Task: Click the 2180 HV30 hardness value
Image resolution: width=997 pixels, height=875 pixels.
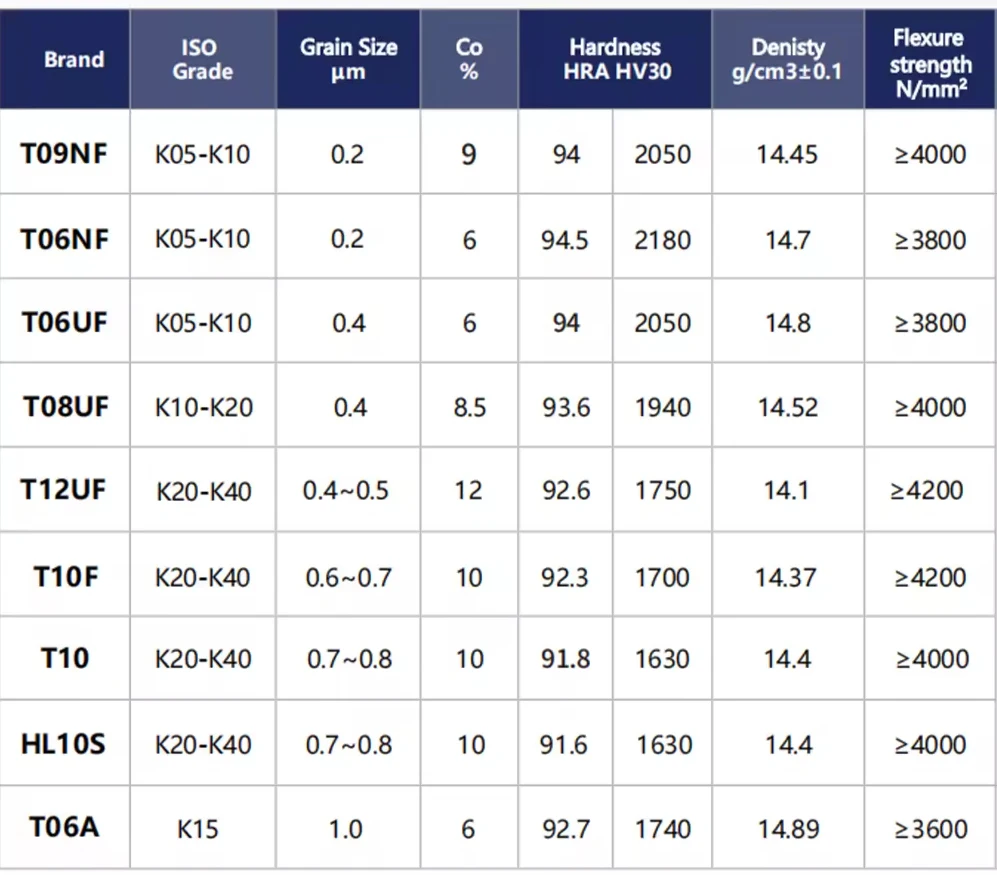Action: (663, 240)
